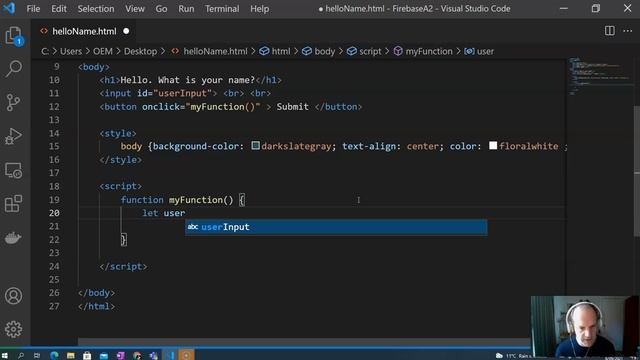Open the Remote Explorer view
640x360 pixels.
point(13,170)
